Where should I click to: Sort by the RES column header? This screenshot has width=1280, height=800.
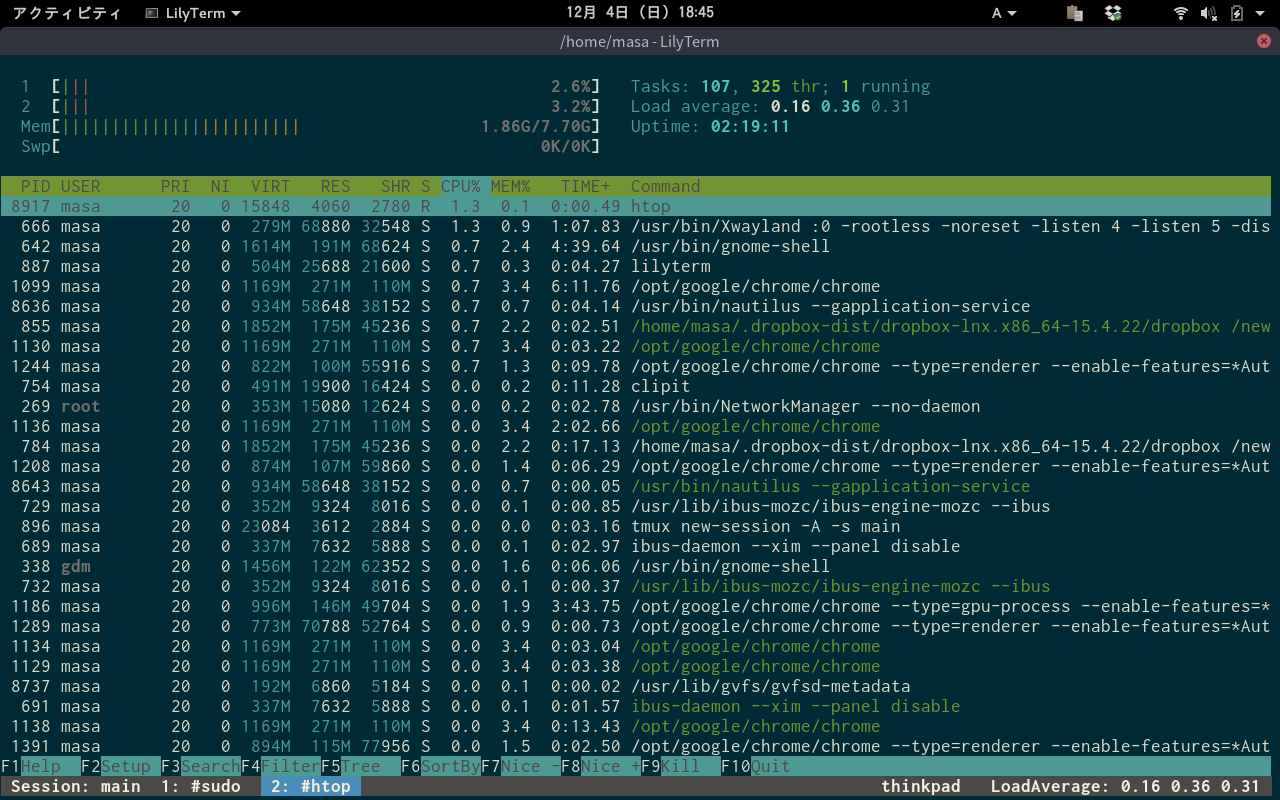pyautogui.click(x=336, y=186)
